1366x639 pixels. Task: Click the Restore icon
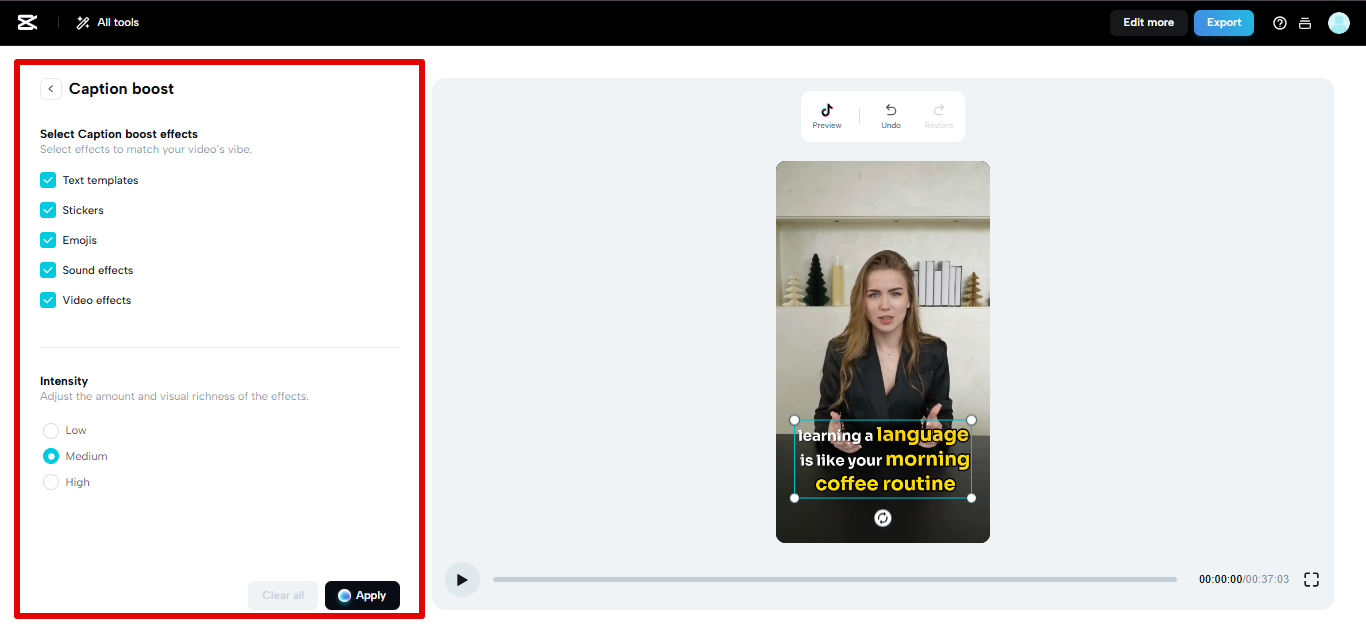pyautogui.click(x=938, y=113)
